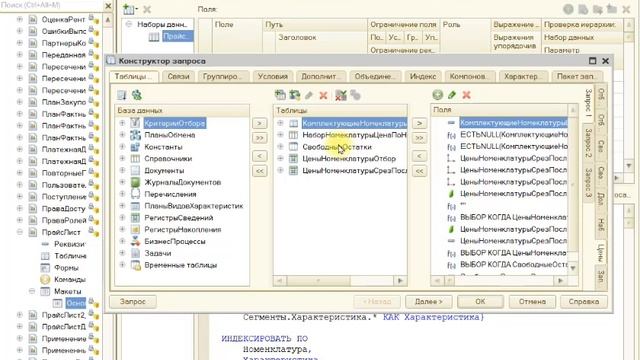Select the vertical Запрос 3 tab
The width and height of the screenshot is (640, 360).
pyautogui.click(x=588, y=182)
